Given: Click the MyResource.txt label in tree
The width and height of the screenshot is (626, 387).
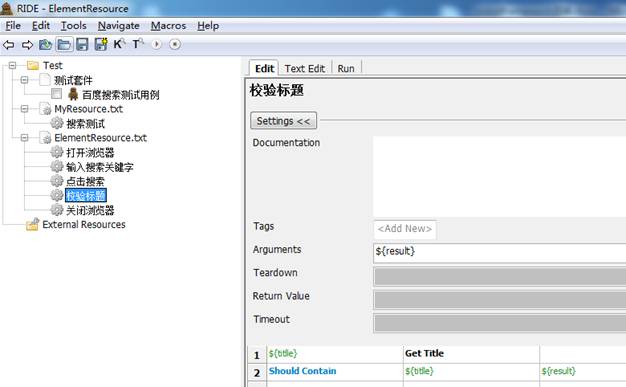Looking at the screenshot, I should [x=88, y=109].
